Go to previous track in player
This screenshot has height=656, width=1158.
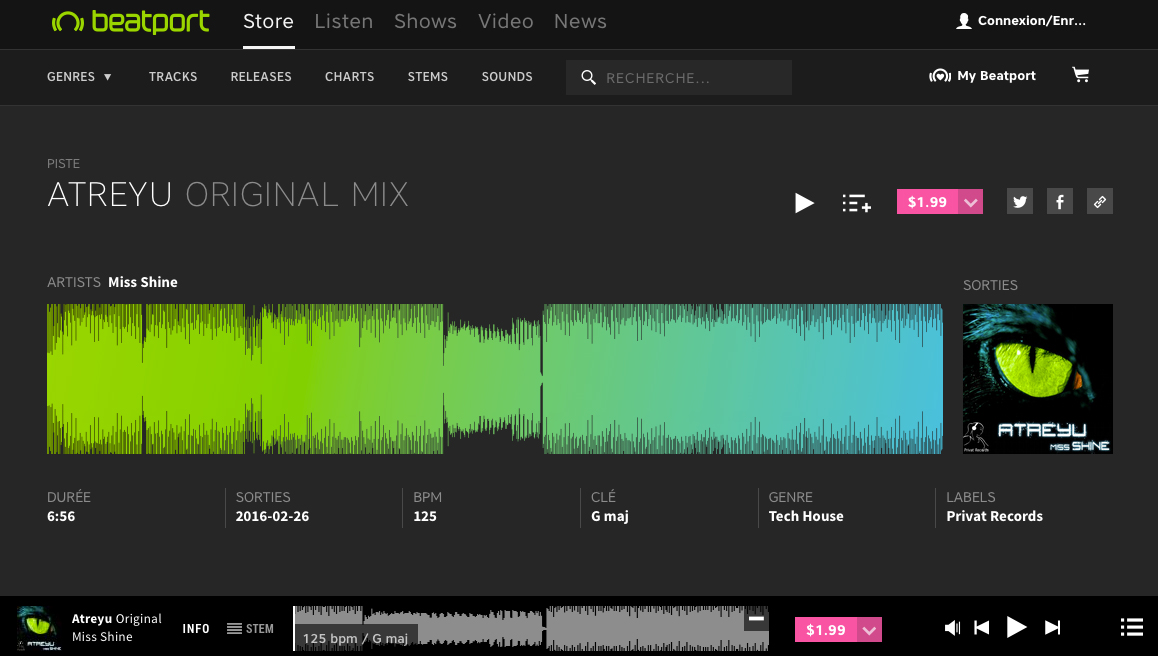click(982, 628)
